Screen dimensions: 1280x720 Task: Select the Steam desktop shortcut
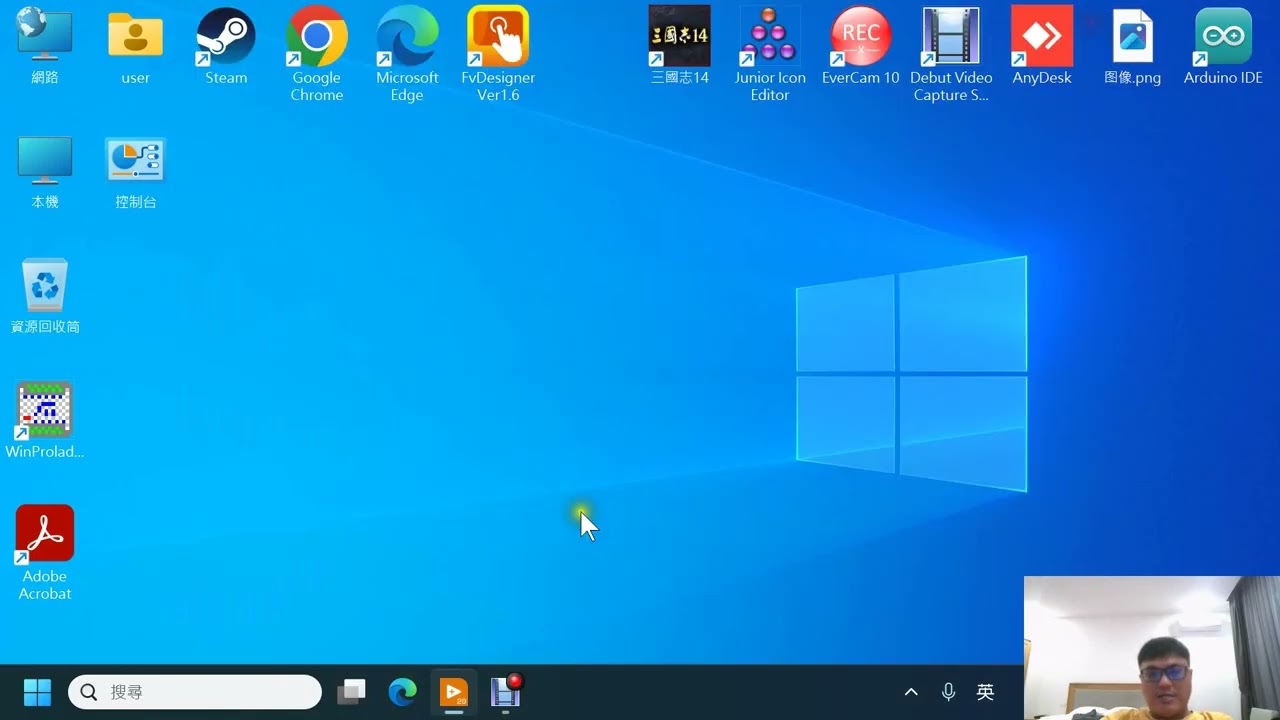226,45
